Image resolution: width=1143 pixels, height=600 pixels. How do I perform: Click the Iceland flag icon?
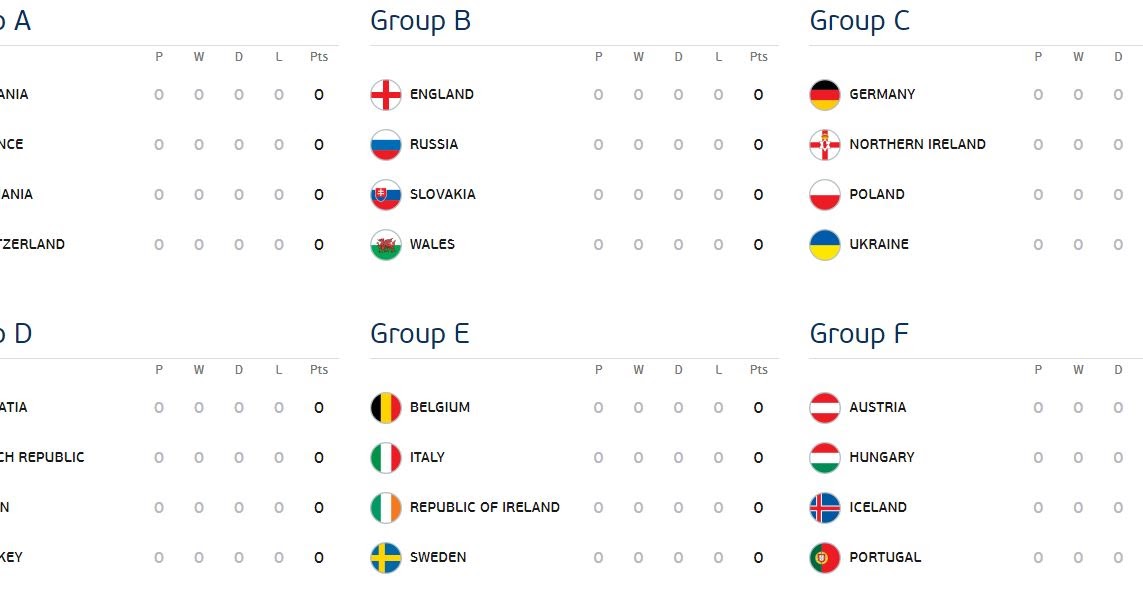tap(825, 507)
